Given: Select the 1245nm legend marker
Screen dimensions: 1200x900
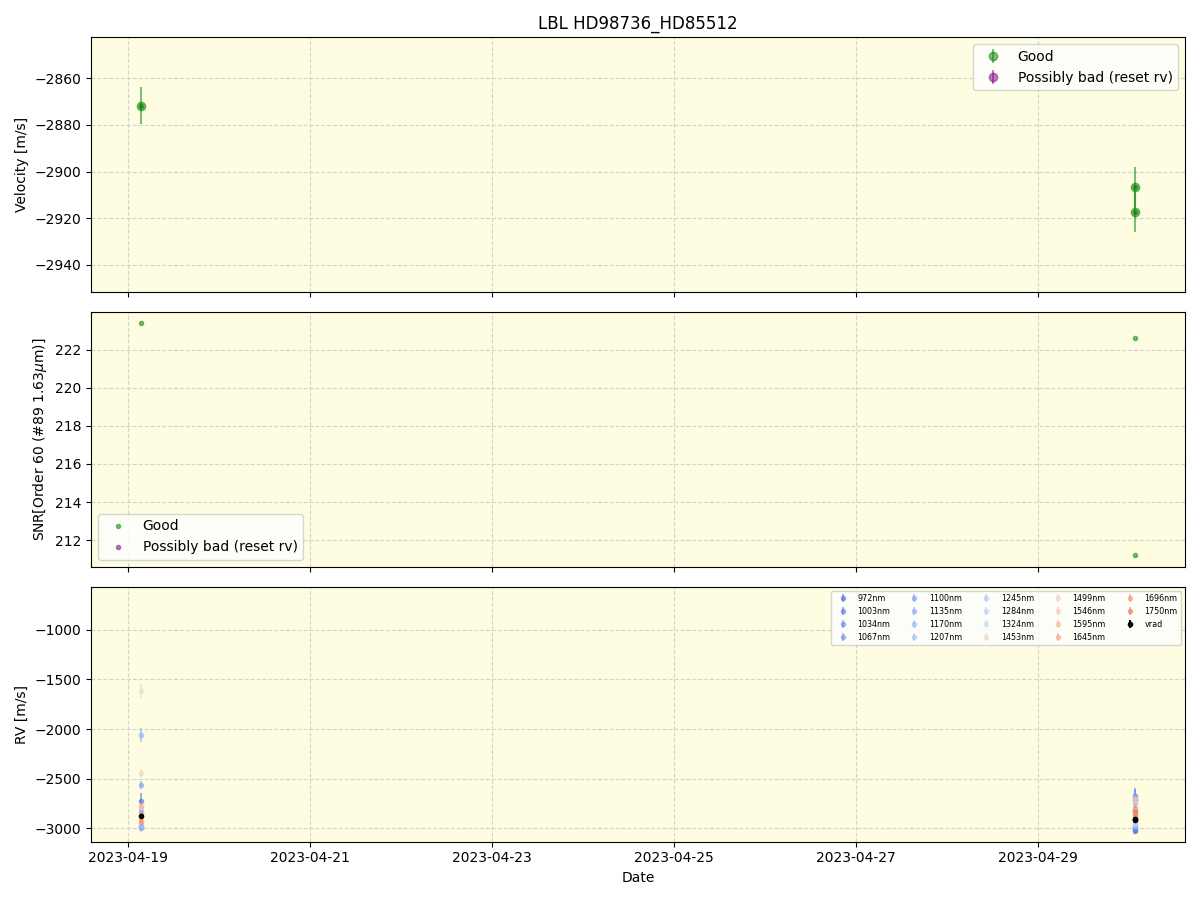Looking at the screenshot, I should pos(986,598).
